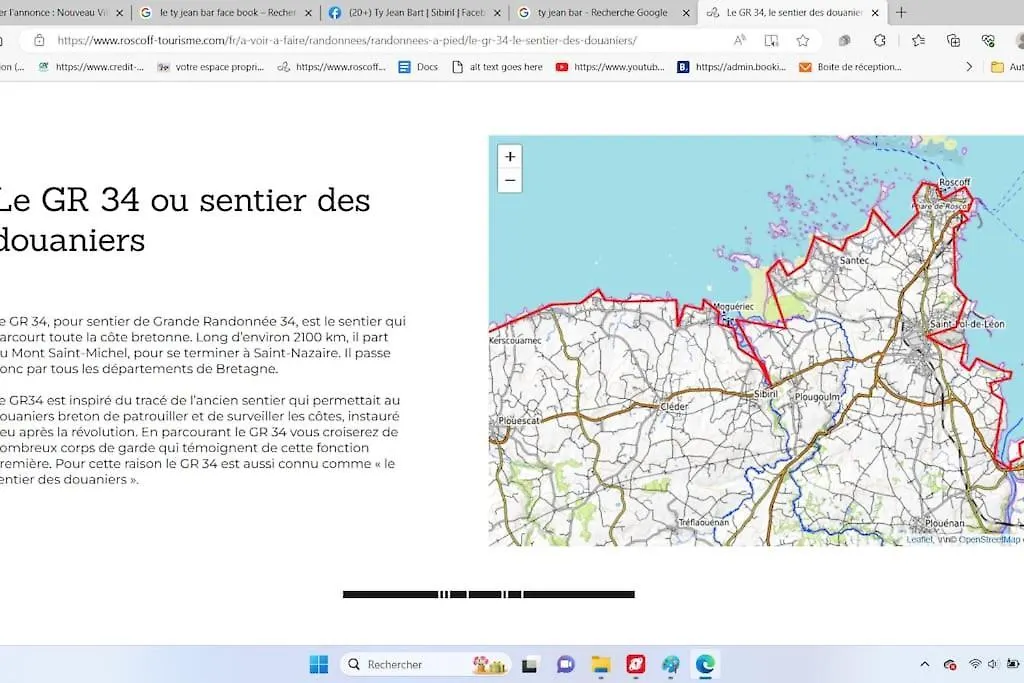Close the 'Le GR 34' tab
Screen dimensions: 1024x683
(x=875, y=12)
